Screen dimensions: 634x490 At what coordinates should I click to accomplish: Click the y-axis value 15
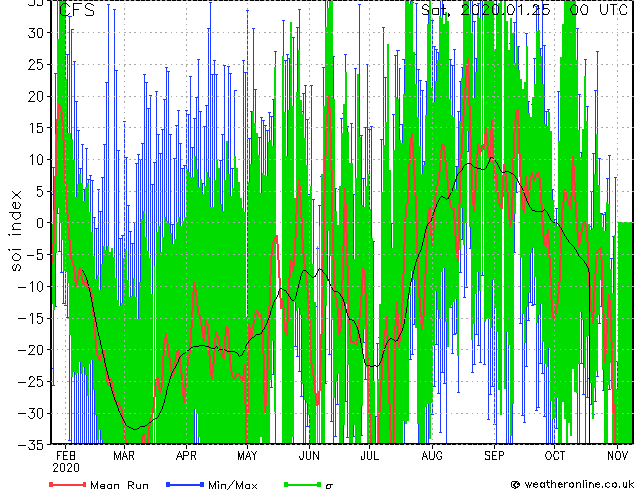pyautogui.click(x=35, y=128)
